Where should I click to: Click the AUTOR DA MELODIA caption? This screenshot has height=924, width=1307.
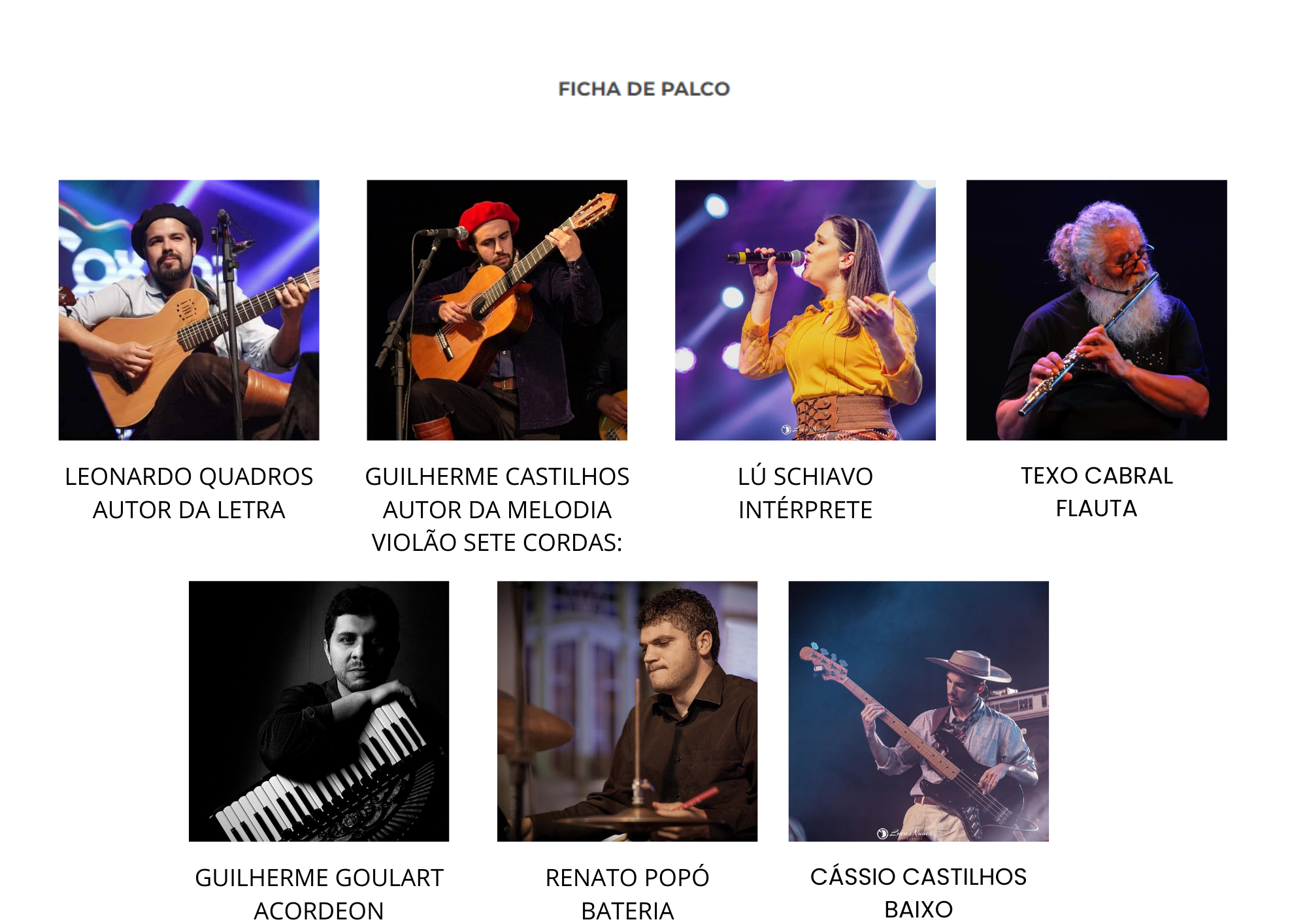tap(497, 510)
